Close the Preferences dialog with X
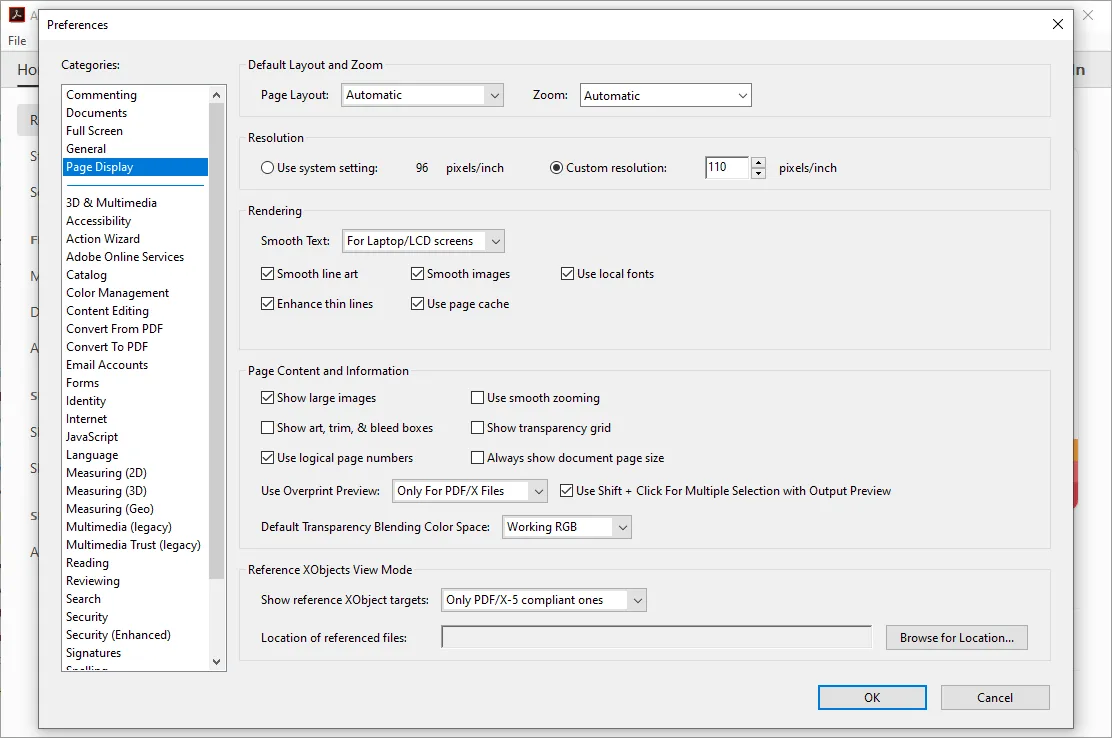This screenshot has height=738, width=1112. (x=1058, y=24)
